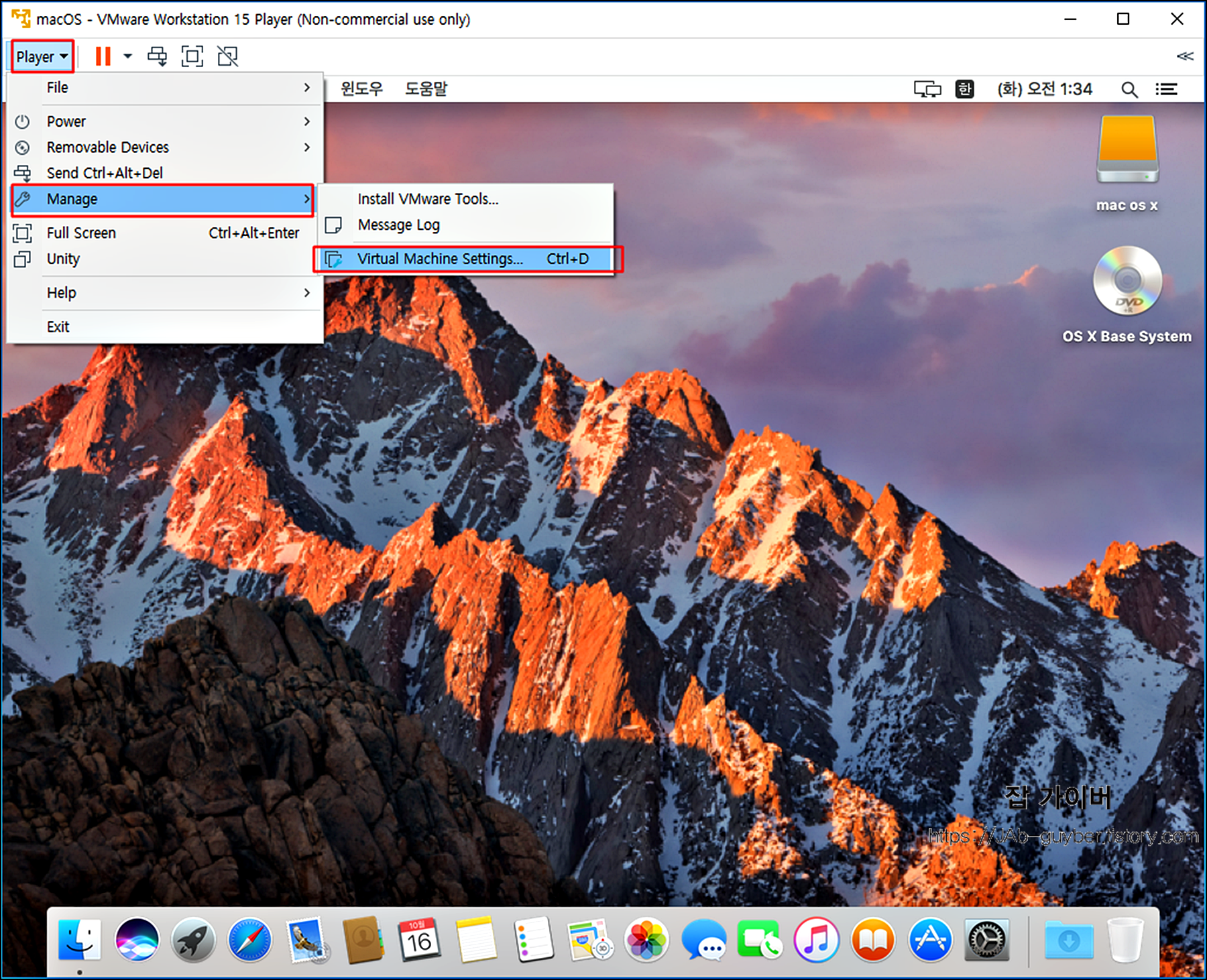This screenshot has width=1207, height=980.
Task: Click the 윈도우 menu in macOS menu bar
Action: [361, 88]
